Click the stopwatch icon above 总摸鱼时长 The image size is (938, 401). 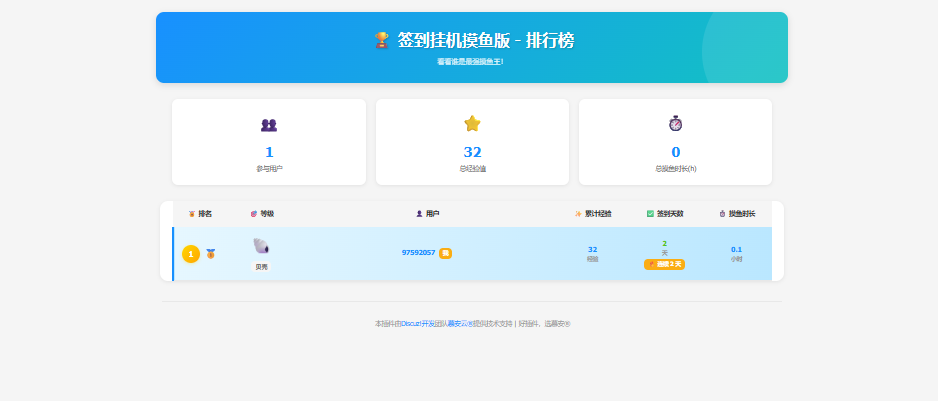pos(675,123)
